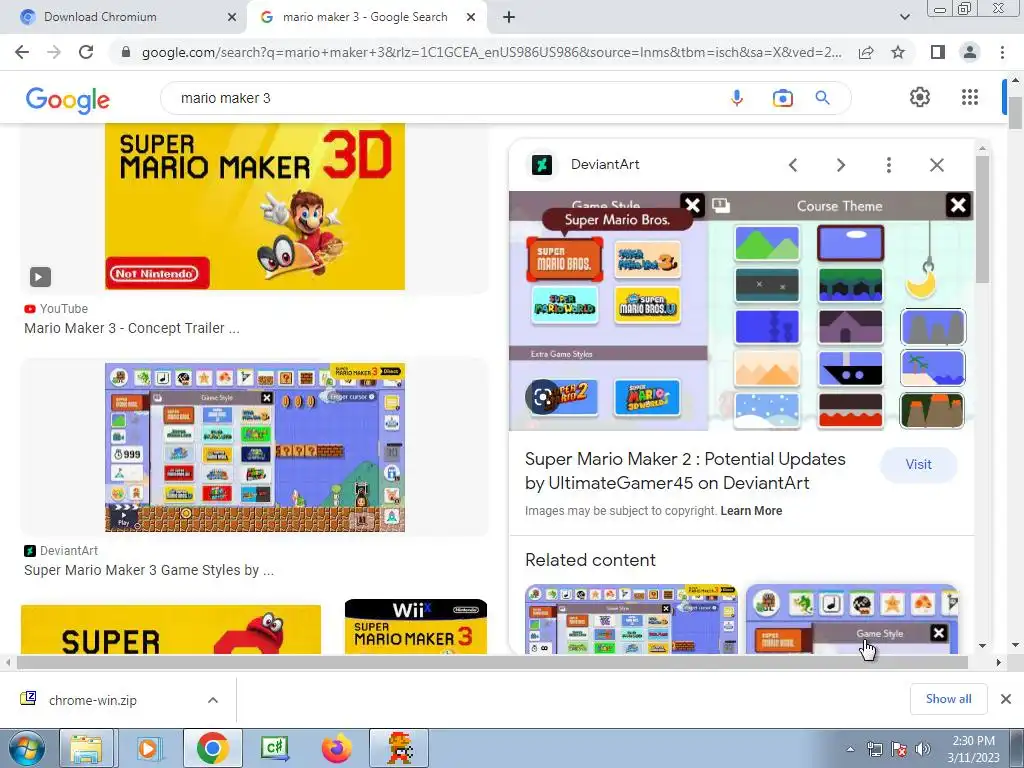Open Super Mario Maker 2 Potential Updates title
The width and height of the screenshot is (1024, 768).
[x=685, y=471]
